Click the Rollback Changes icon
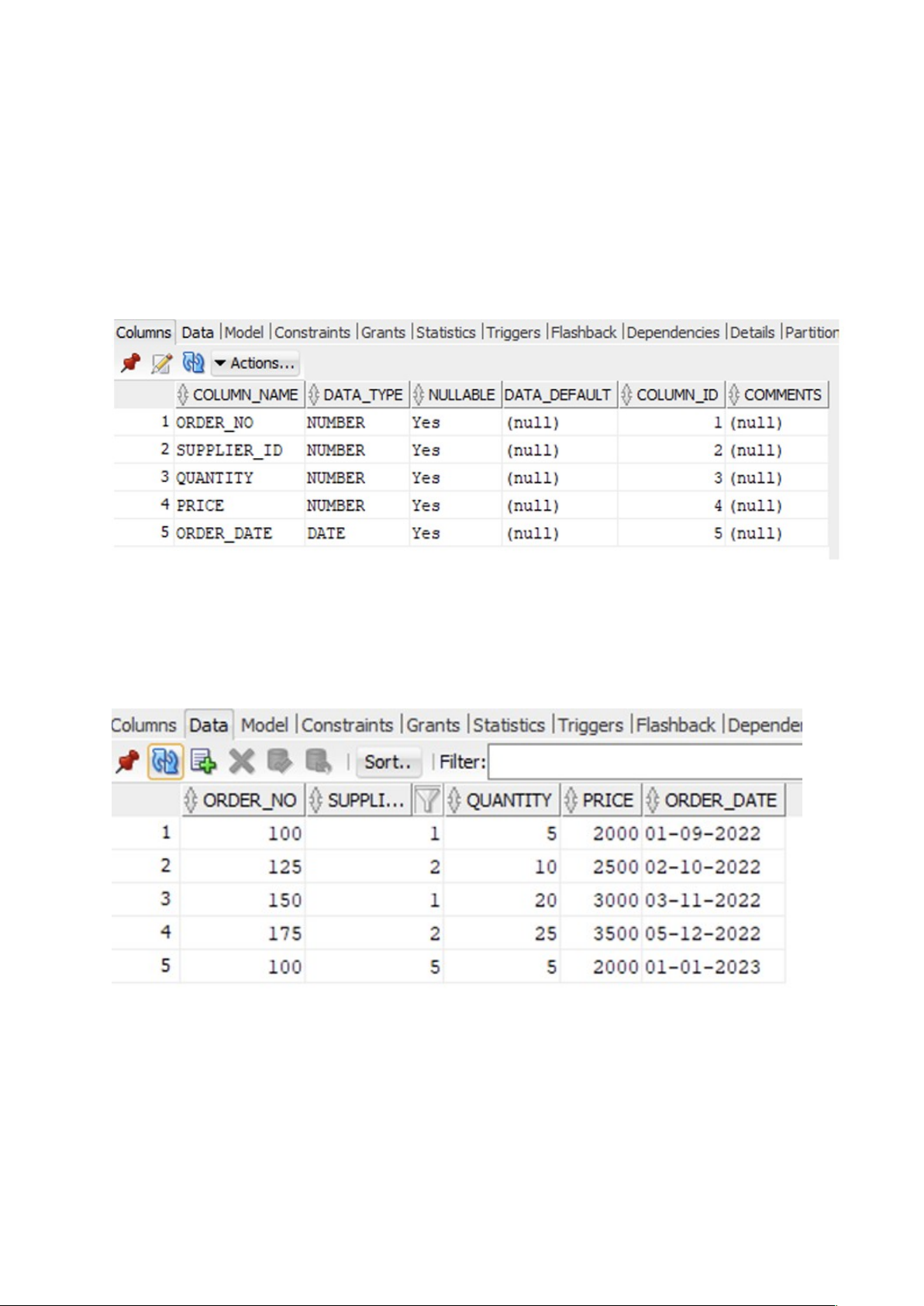Image resolution: width=924 pixels, height=1306 pixels. point(318,762)
